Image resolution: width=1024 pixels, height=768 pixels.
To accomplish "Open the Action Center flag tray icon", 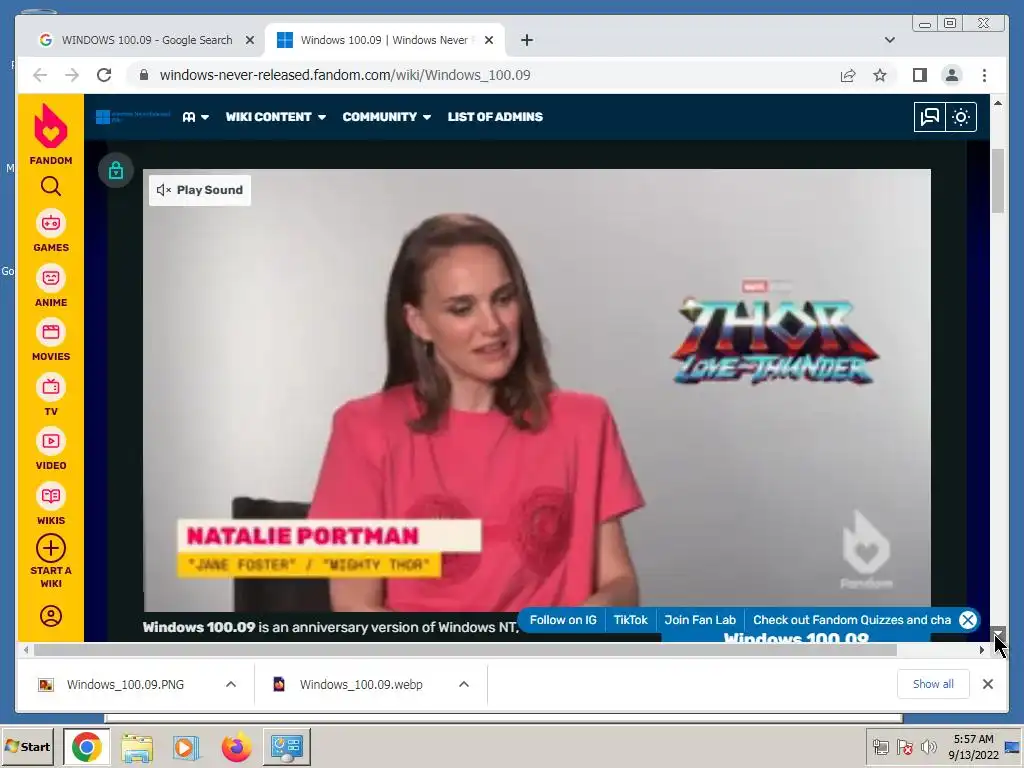I will click(904, 746).
